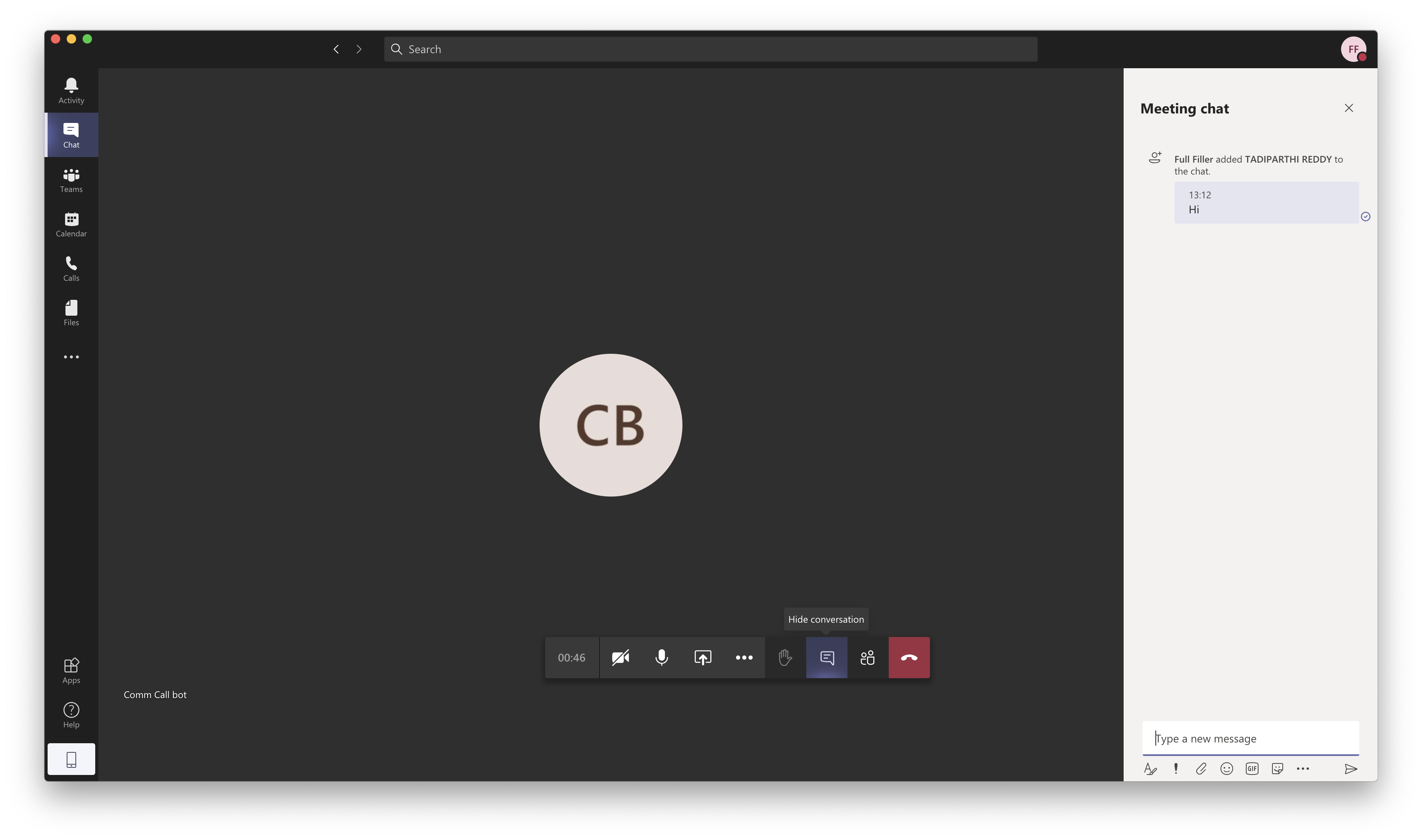Mute the microphone
This screenshot has width=1422, height=840.
[661, 658]
